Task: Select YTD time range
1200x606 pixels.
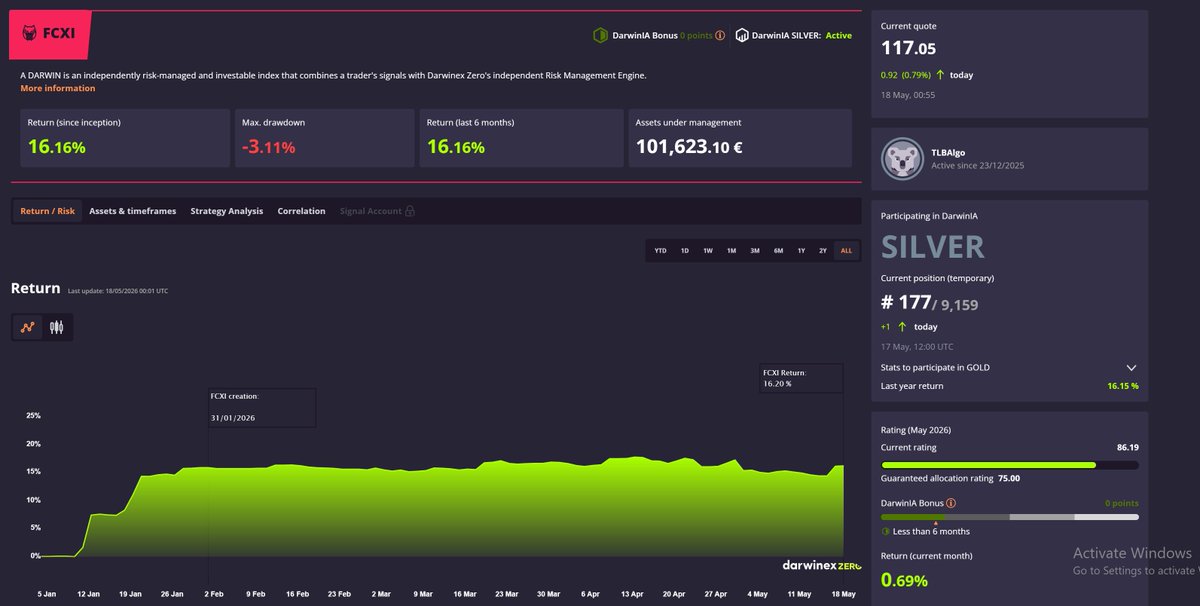Action: (x=660, y=251)
